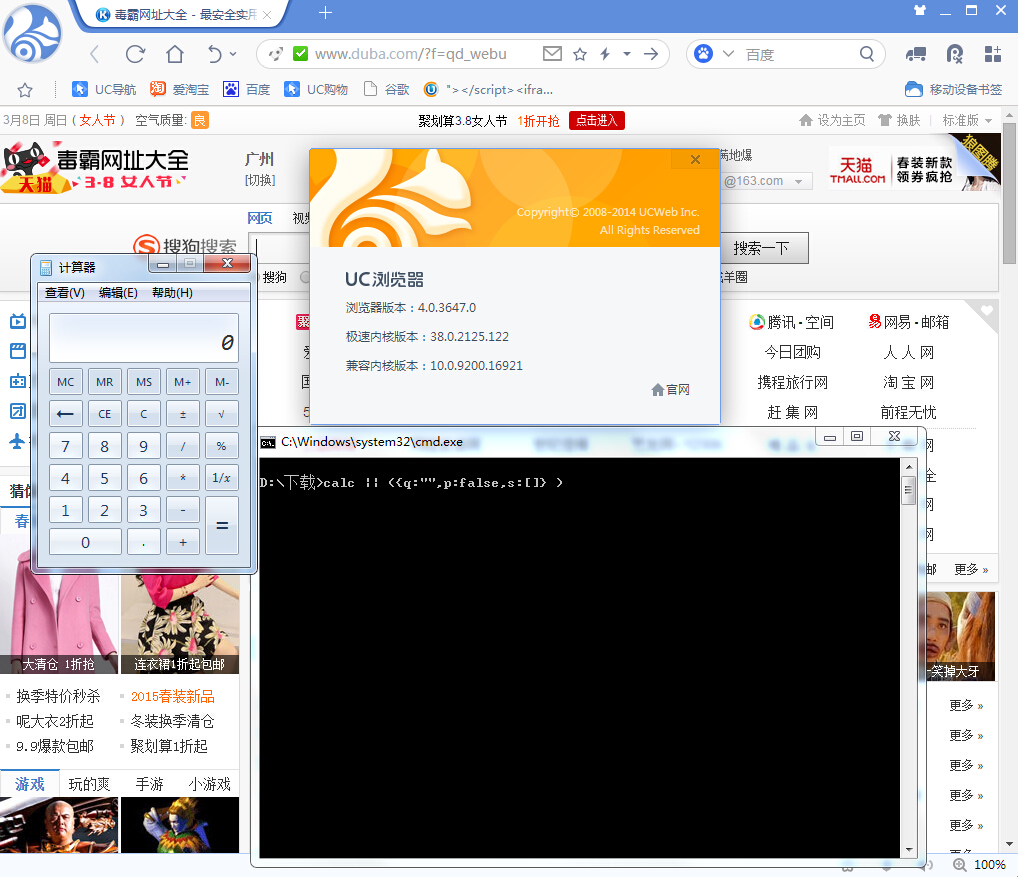
Task: Select 小游戏 tab
Action: click(209, 784)
